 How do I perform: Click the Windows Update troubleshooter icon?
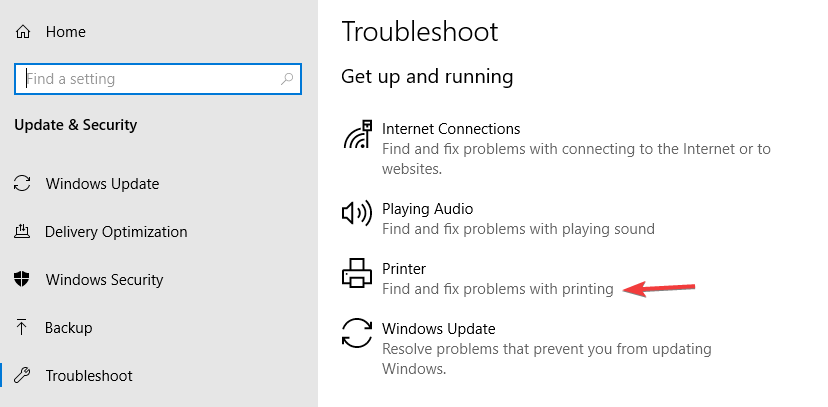[x=358, y=333]
